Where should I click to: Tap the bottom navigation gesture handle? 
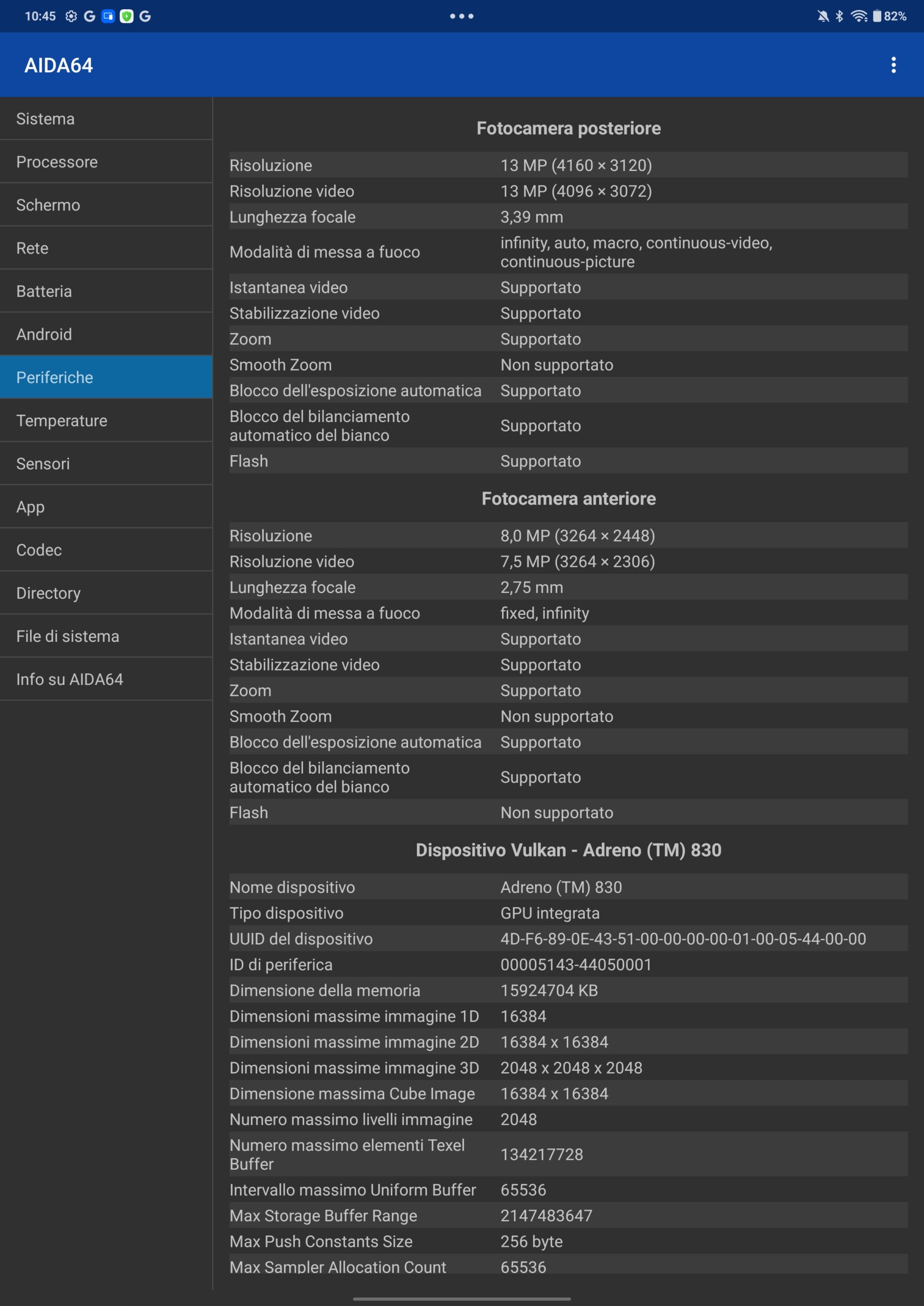(461, 1299)
